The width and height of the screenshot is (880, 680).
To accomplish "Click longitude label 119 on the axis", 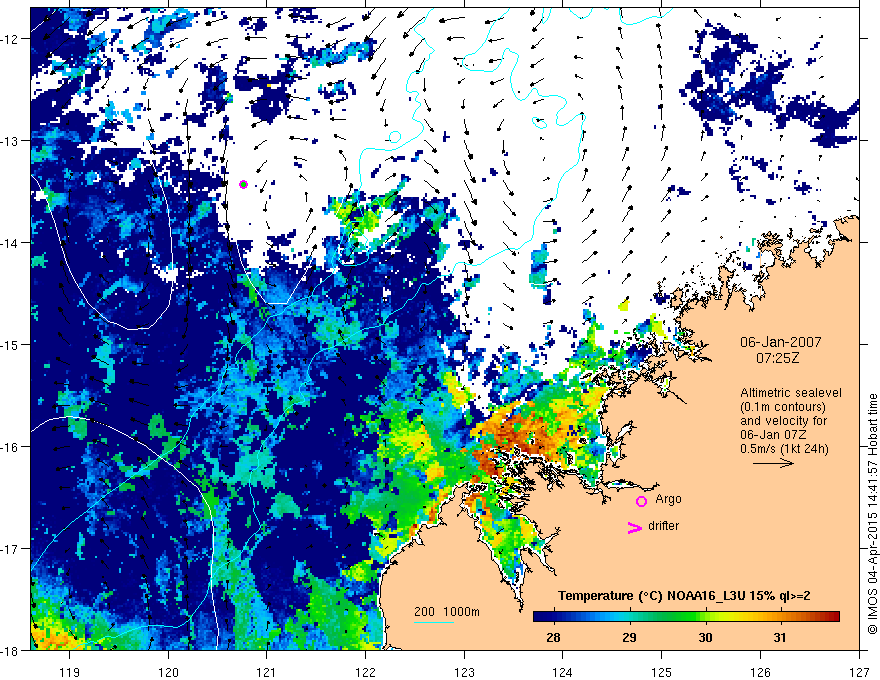I will click(x=70, y=672).
